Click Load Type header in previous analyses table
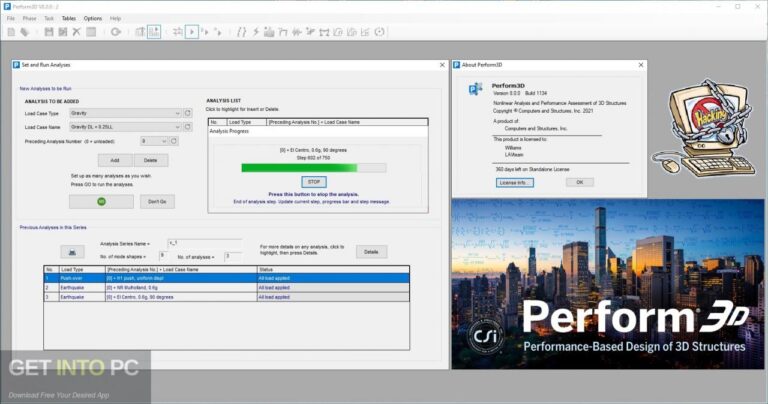 pos(82,269)
